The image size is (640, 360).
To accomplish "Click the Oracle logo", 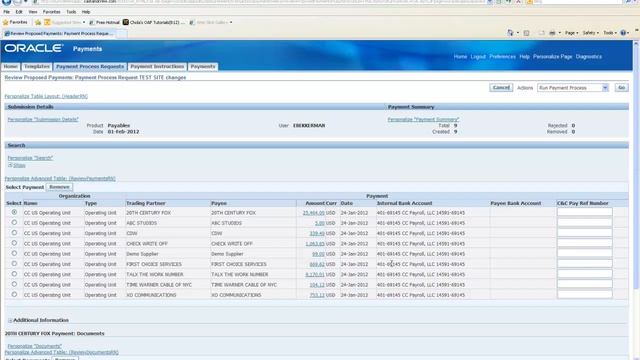I will (x=33, y=48).
